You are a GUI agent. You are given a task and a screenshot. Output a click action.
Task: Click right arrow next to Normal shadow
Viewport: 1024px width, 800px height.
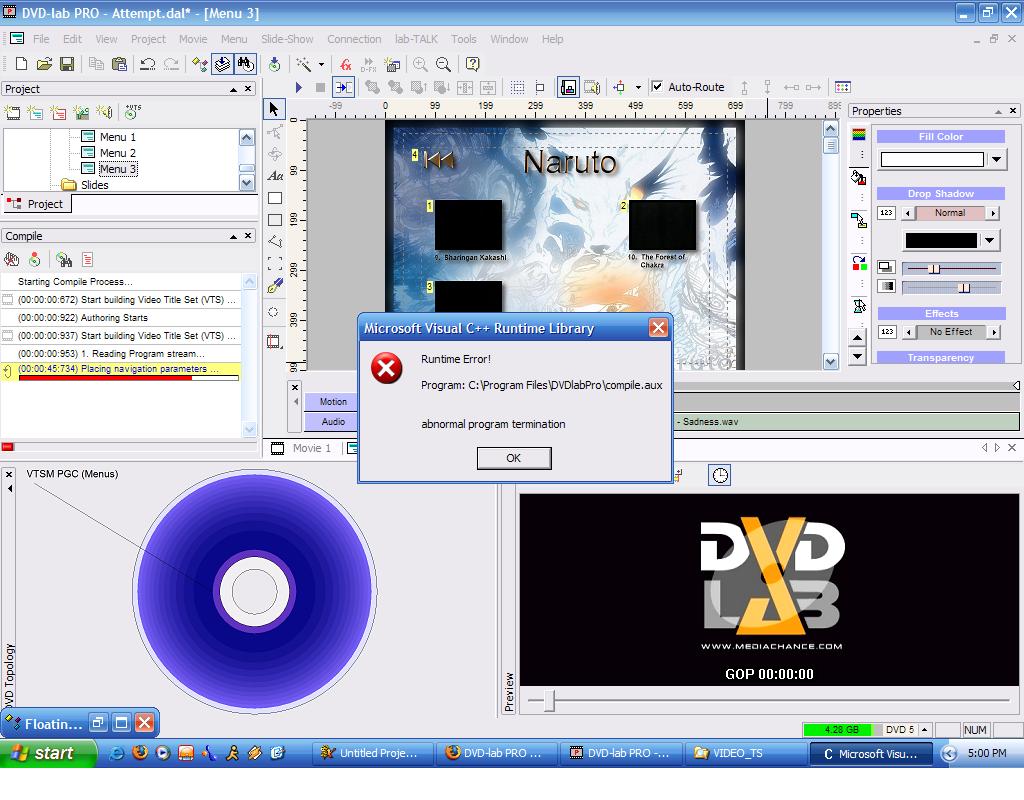(993, 213)
